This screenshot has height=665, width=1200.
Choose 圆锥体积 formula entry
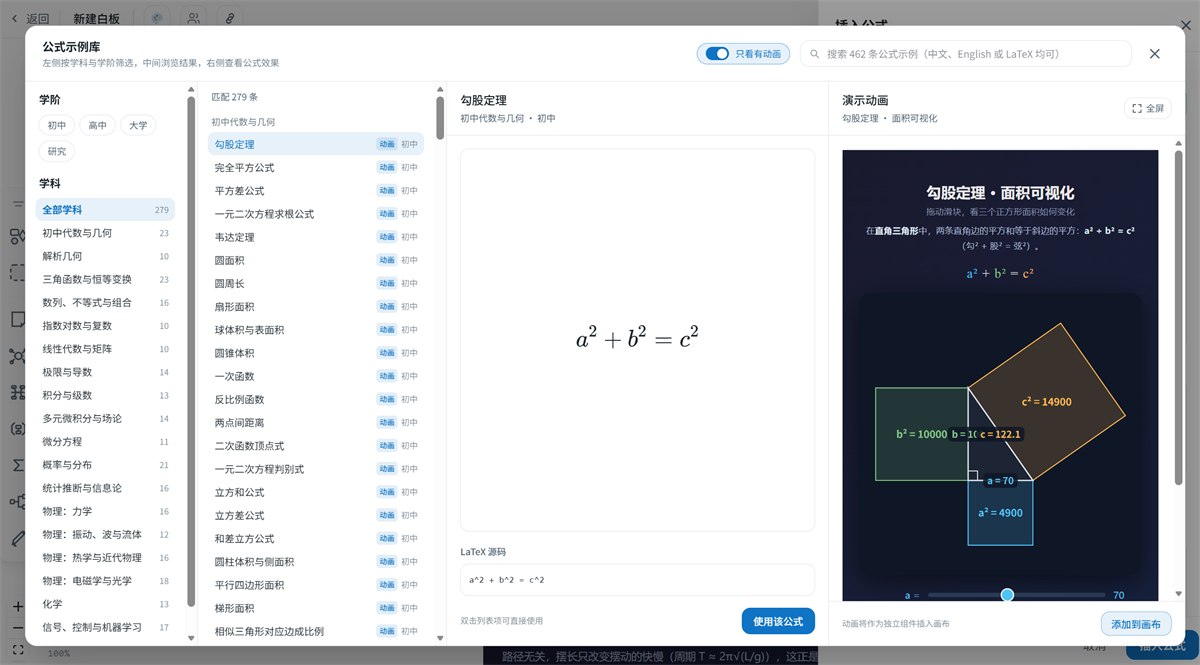pyautogui.click(x=316, y=353)
